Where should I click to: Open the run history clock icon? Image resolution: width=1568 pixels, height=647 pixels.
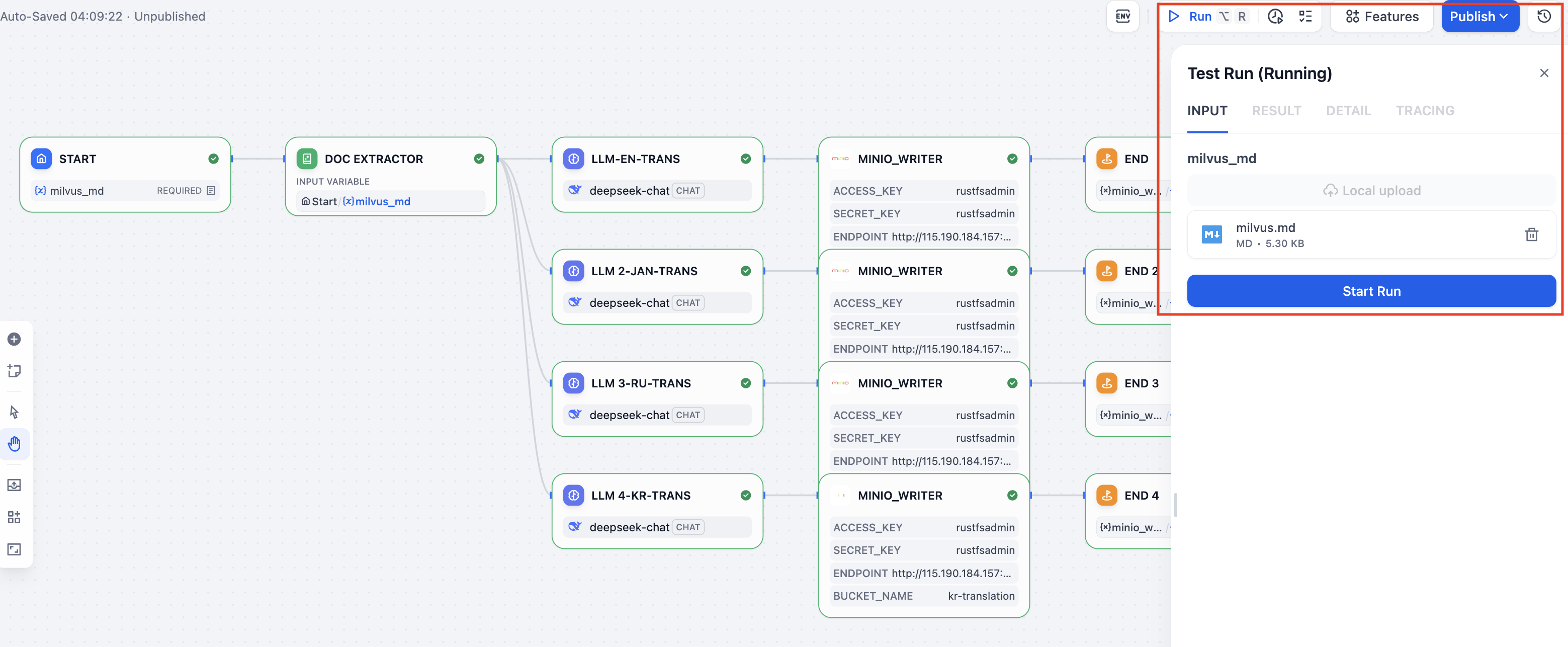[x=1275, y=17]
